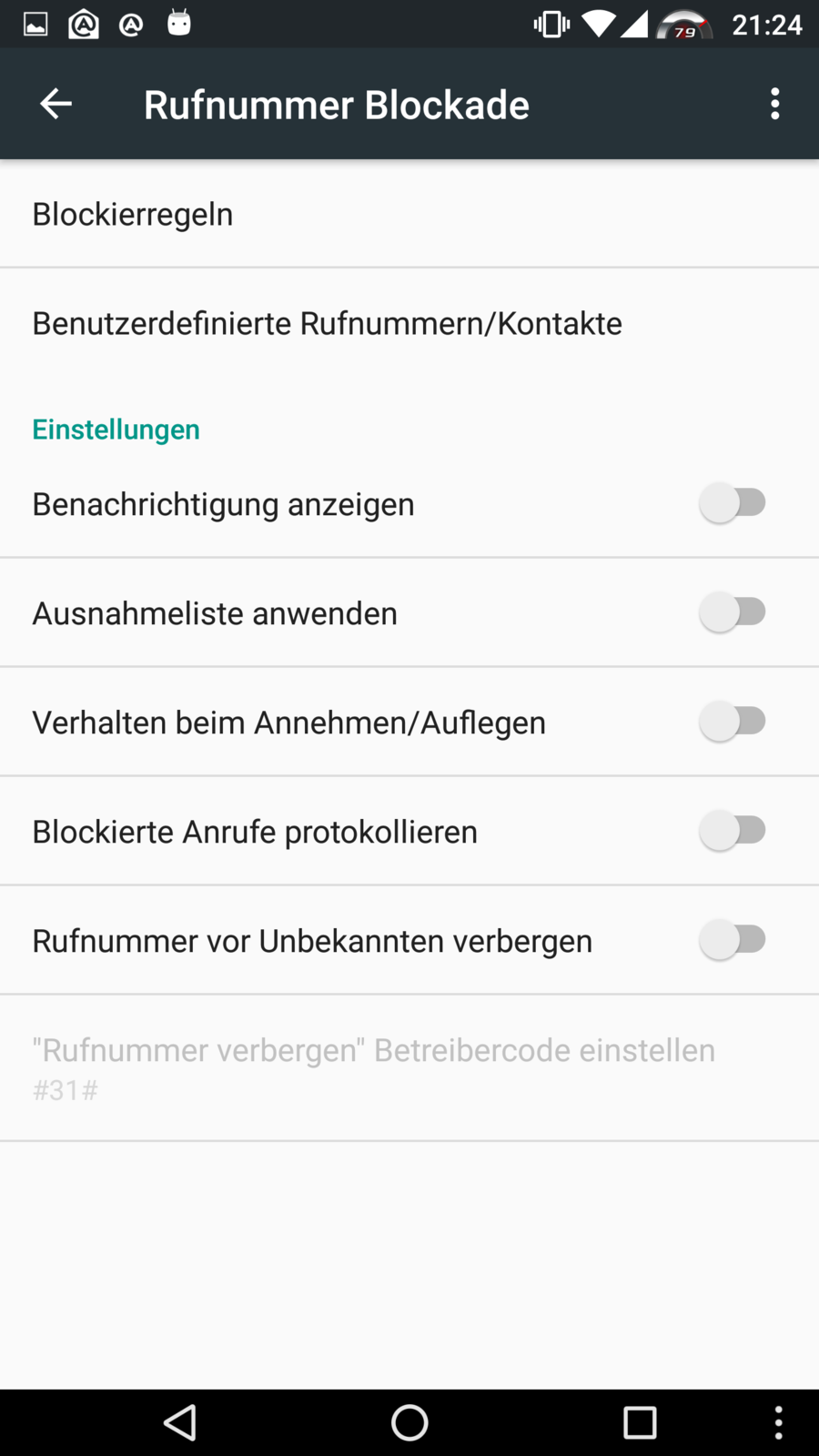Image resolution: width=819 pixels, height=1456 pixels.
Task: Enable Benachrichtigung anzeigen switch
Action: click(x=733, y=503)
